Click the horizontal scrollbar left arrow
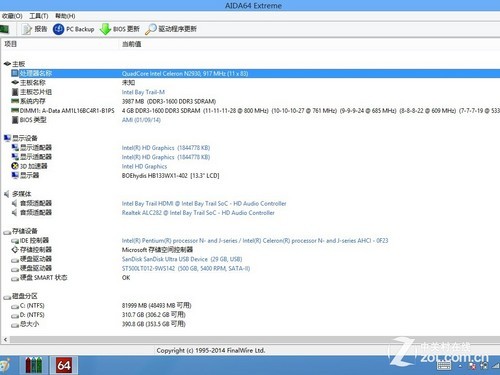 point(5,340)
